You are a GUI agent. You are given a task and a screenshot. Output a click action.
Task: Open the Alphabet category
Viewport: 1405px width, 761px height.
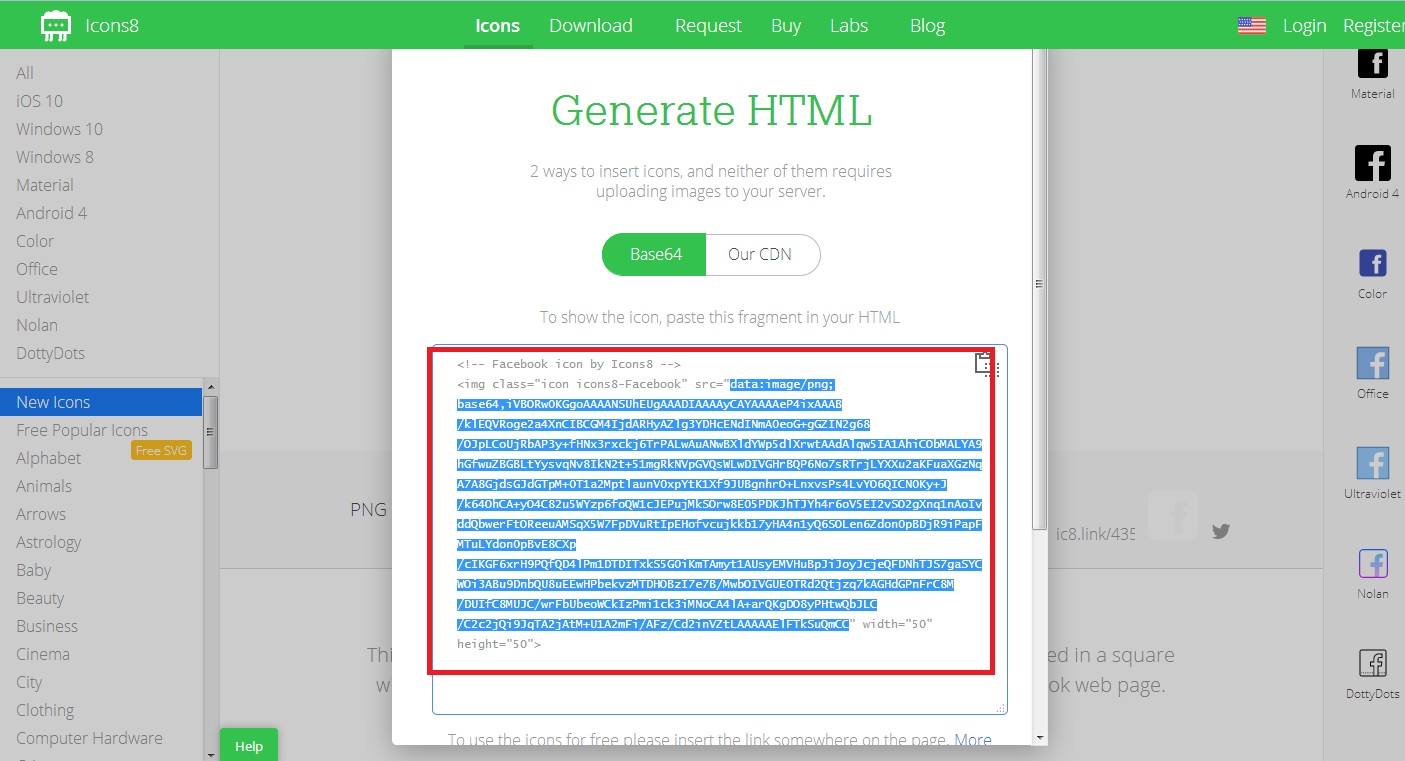(x=49, y=458)
